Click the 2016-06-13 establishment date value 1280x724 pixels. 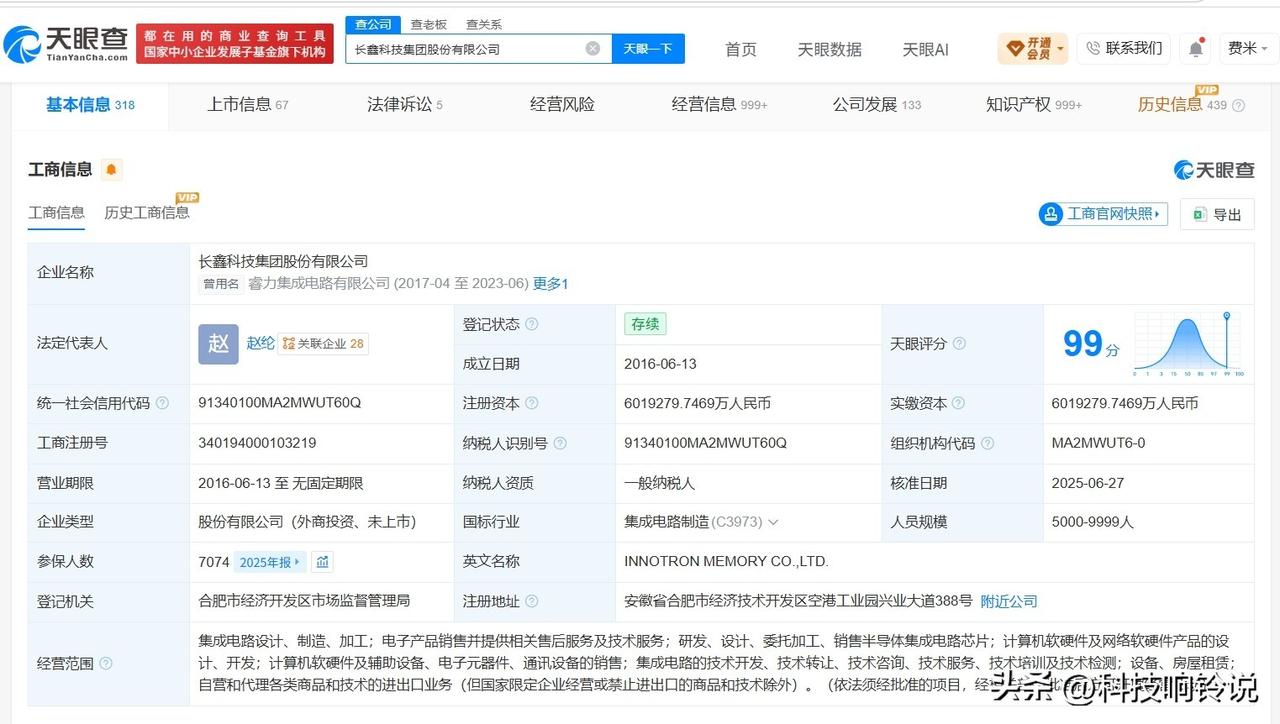pos(660,364)
